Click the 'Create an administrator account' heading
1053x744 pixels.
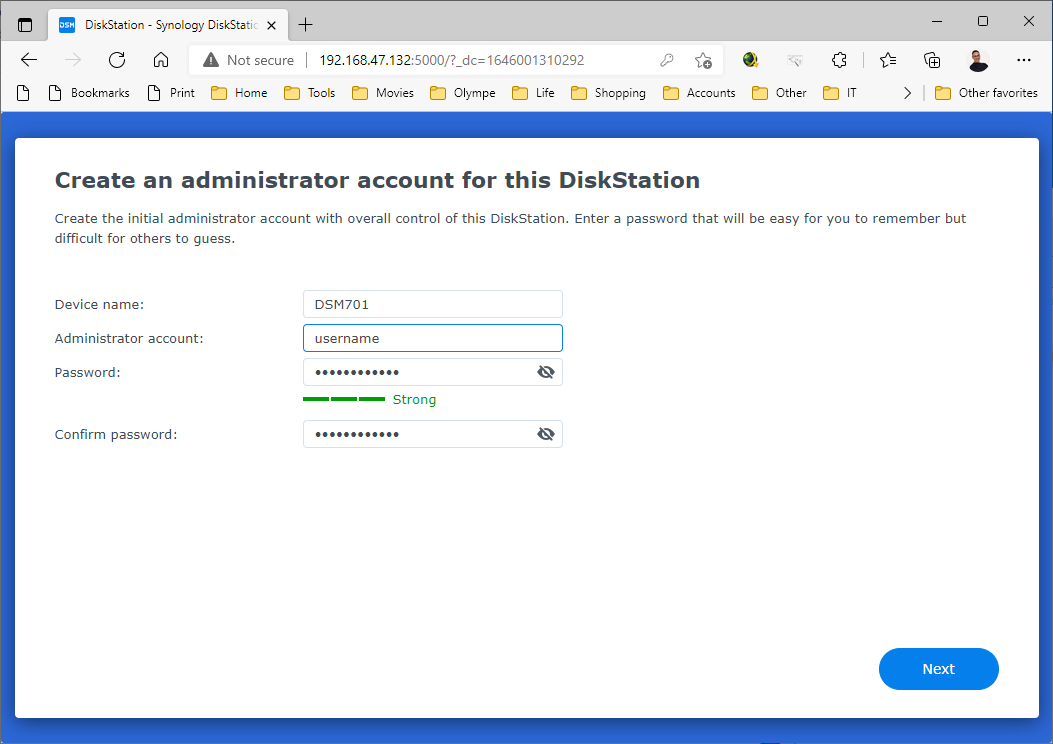click(x=377, y=180)
